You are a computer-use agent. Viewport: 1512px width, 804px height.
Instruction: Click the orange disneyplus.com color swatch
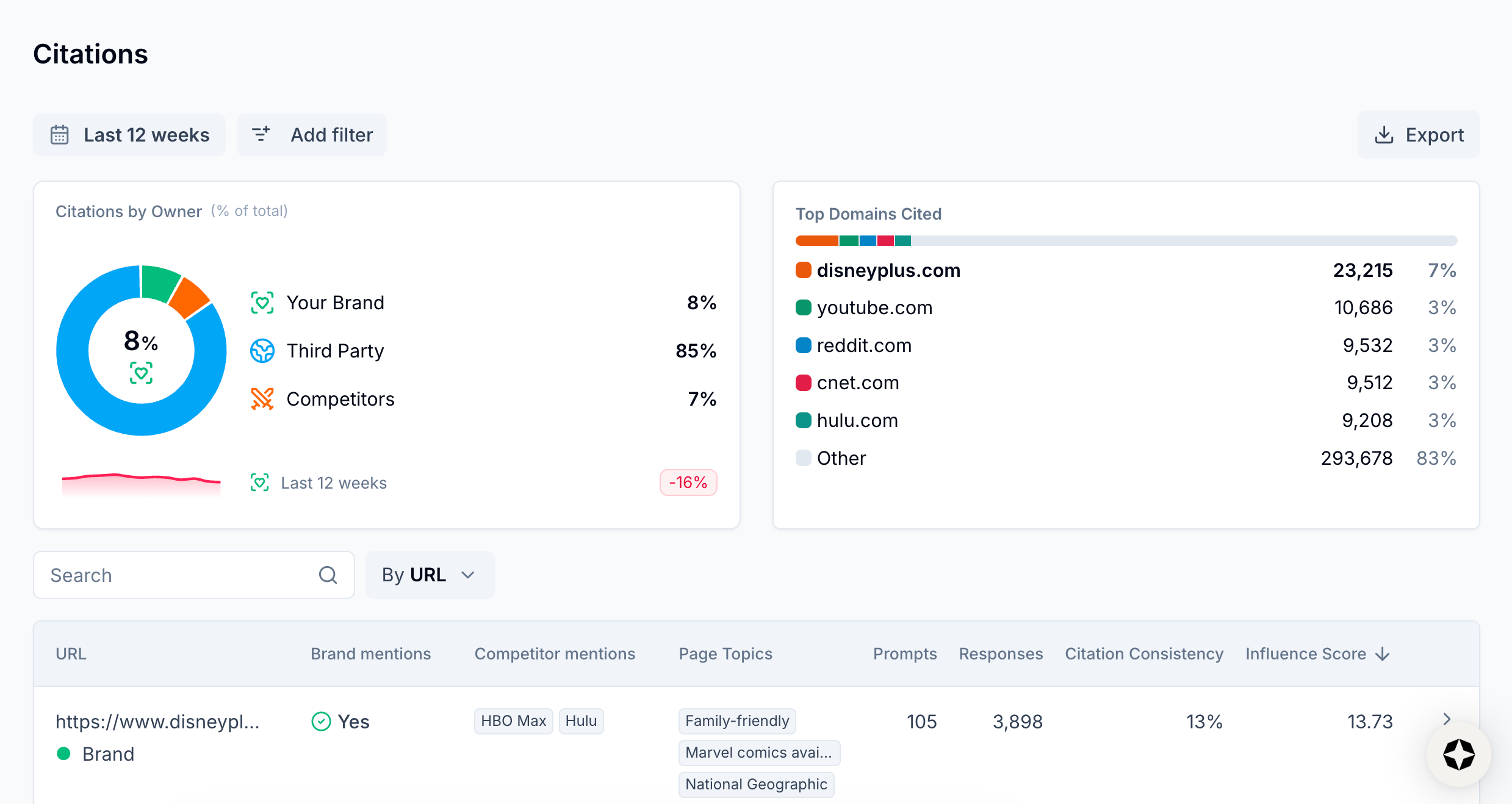click(804, 270)
